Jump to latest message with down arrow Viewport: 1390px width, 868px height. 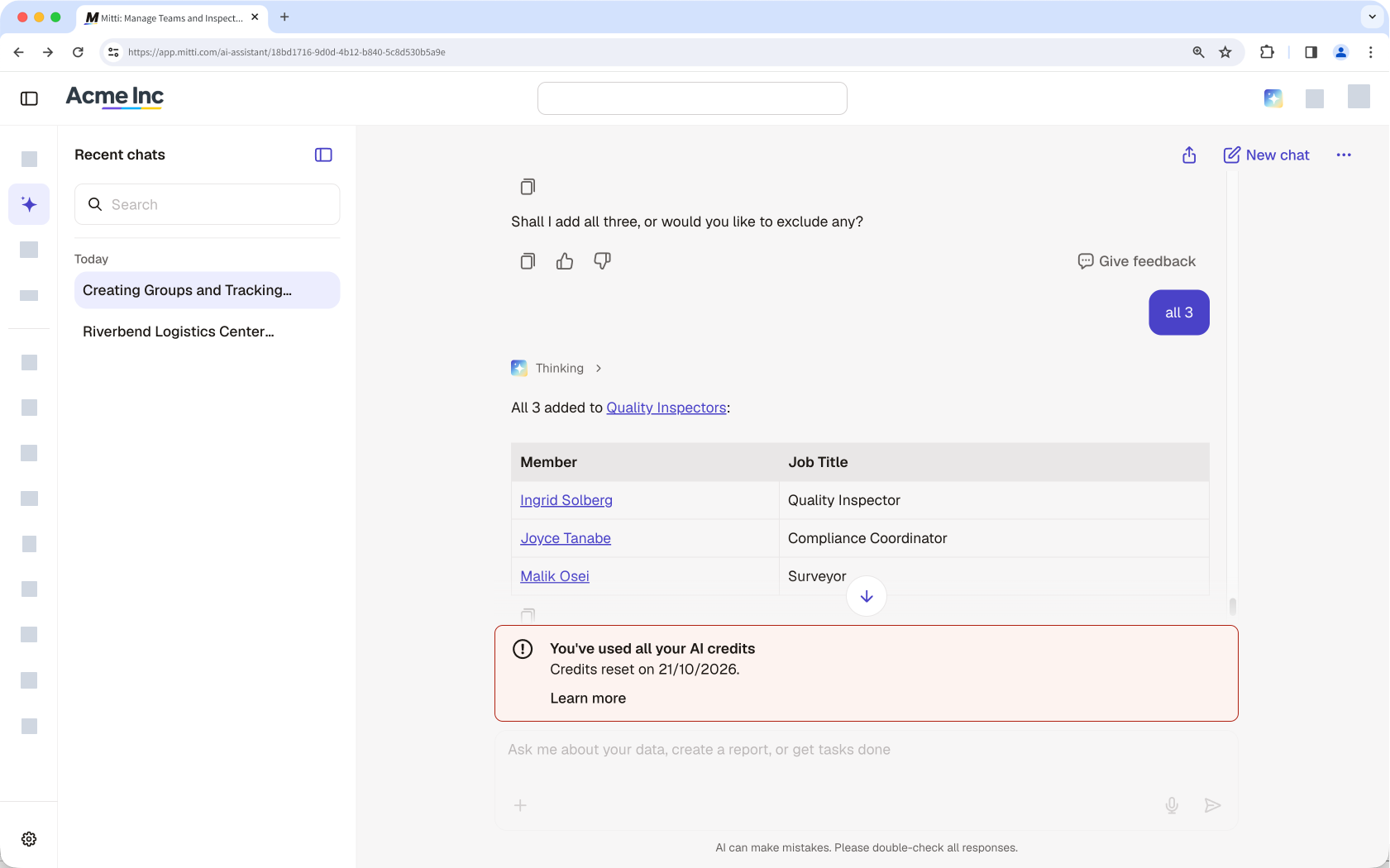pyautogui.click(x=867, y=596)
